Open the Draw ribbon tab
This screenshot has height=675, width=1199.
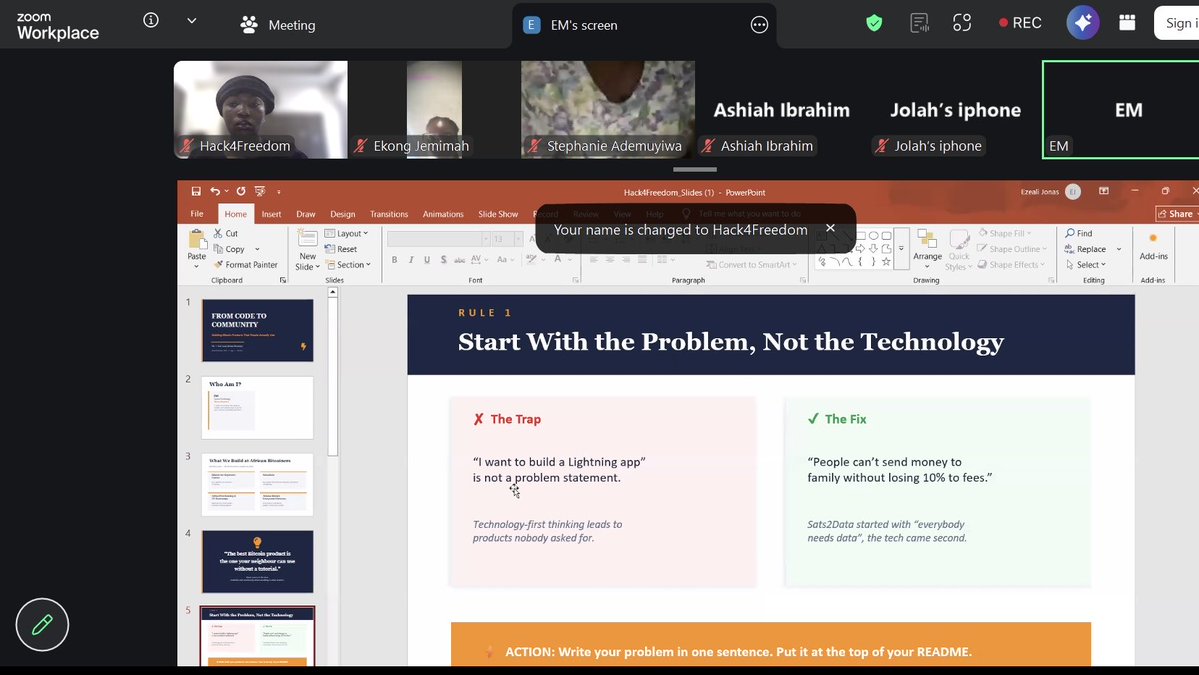point(306,214)
